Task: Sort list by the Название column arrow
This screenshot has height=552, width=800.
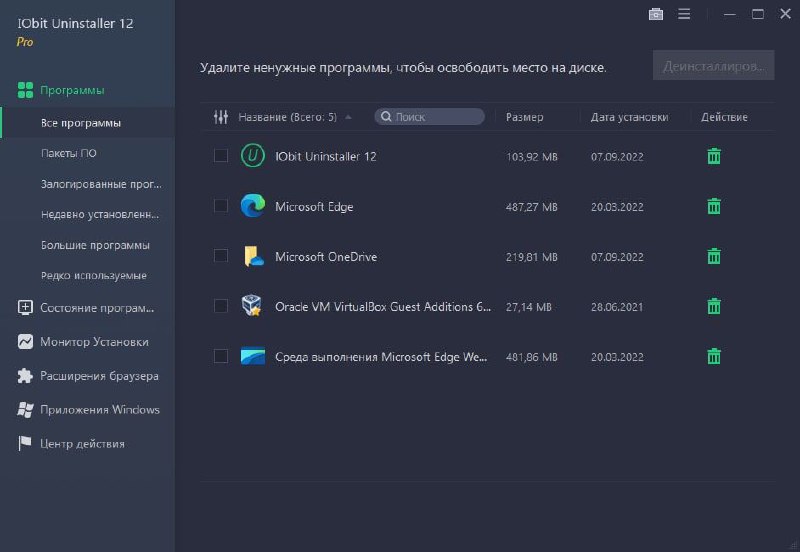Action: point(348,117)
